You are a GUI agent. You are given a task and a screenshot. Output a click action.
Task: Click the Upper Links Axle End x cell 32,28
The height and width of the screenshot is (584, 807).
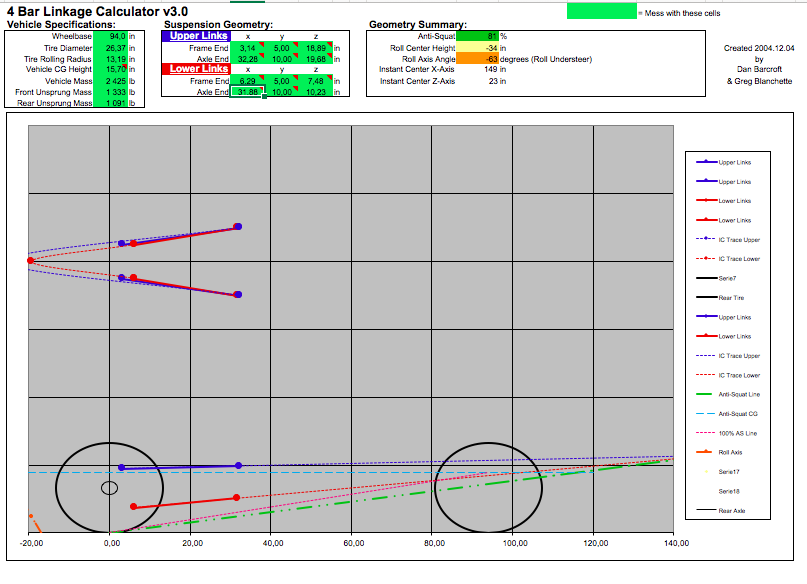pyautogui.click(x=248, y=59)
